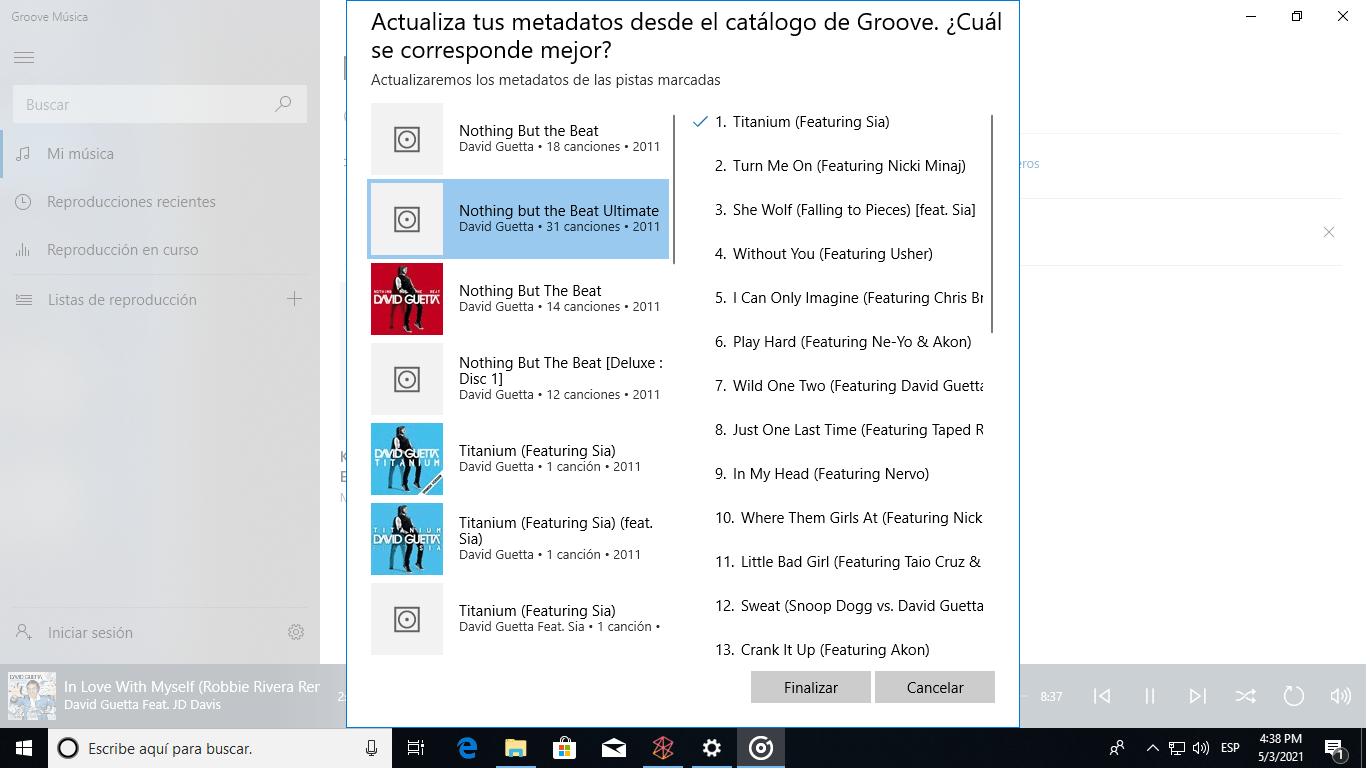Viewport: 1366px width, 768px height.
Task: Switch ESP input language
Action: [1230, 748]
